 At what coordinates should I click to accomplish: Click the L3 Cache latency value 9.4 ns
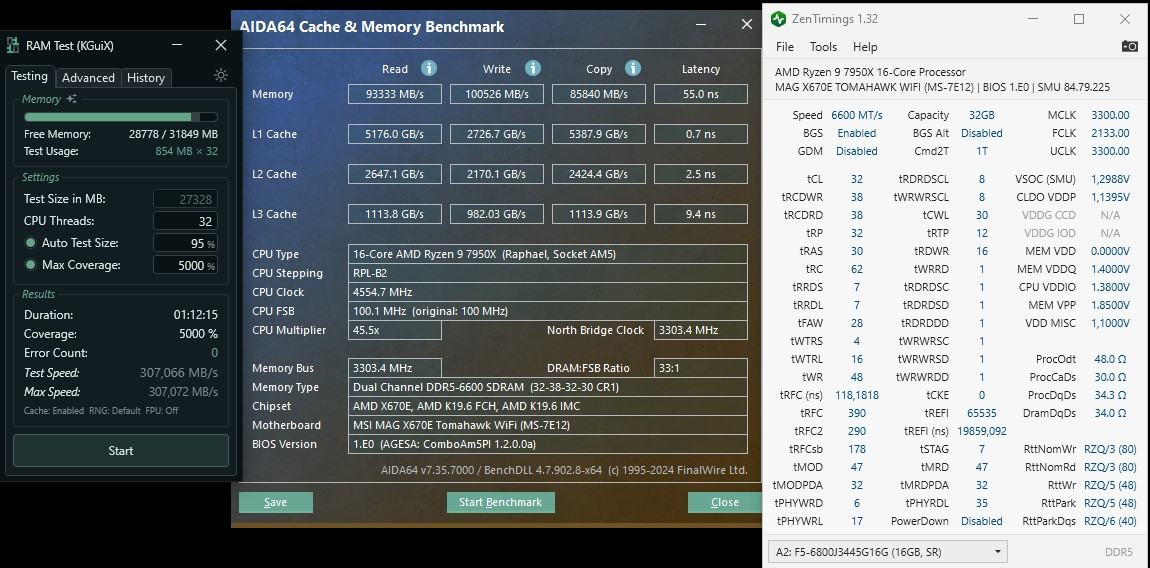point(700,214)
